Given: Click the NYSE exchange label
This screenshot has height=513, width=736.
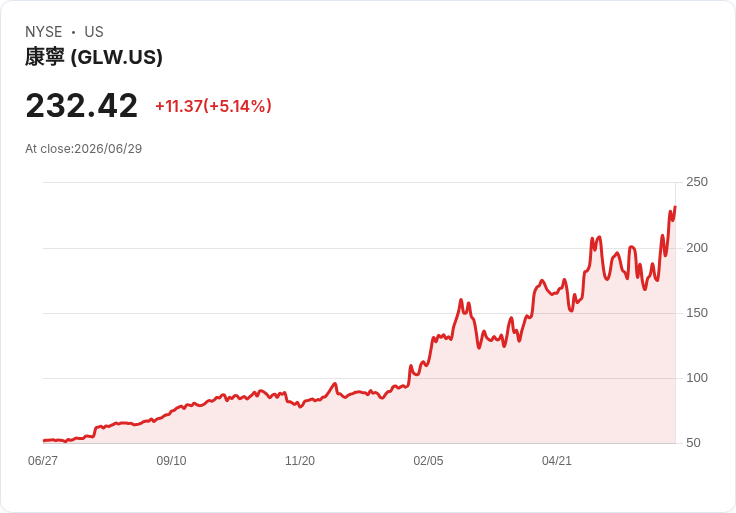Looking at the screenshot, I should [44, 32].
